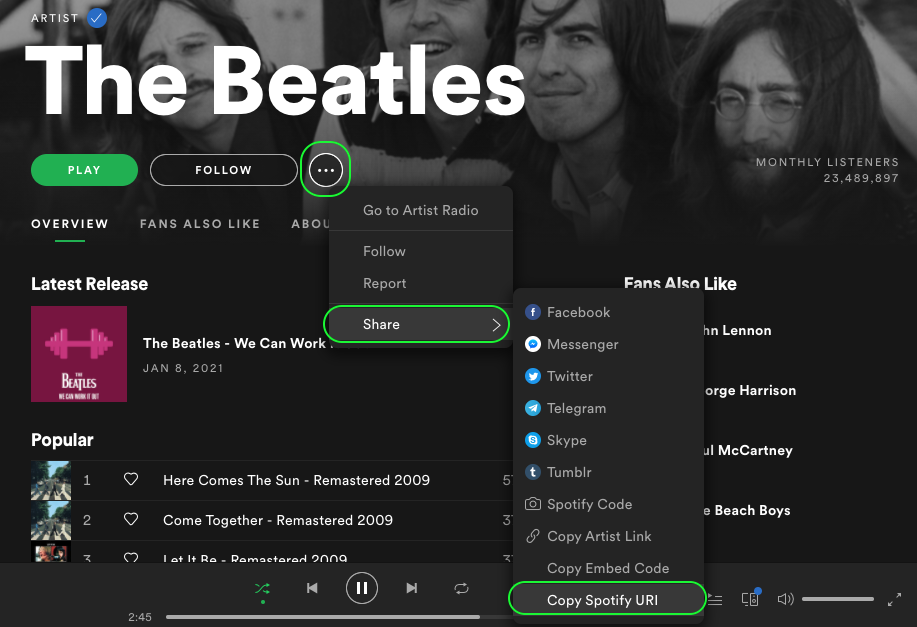
Task: Open Paul McCartney artist link
Action: (748, 450)
